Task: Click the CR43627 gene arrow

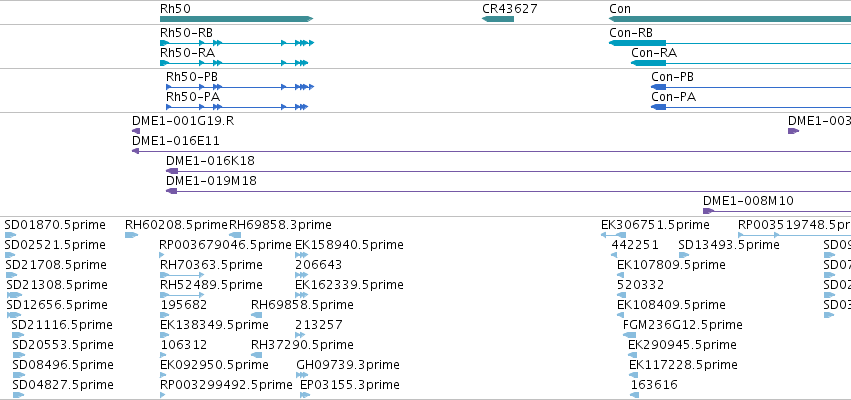Action: pyautogui.click(x=498, y=19)
